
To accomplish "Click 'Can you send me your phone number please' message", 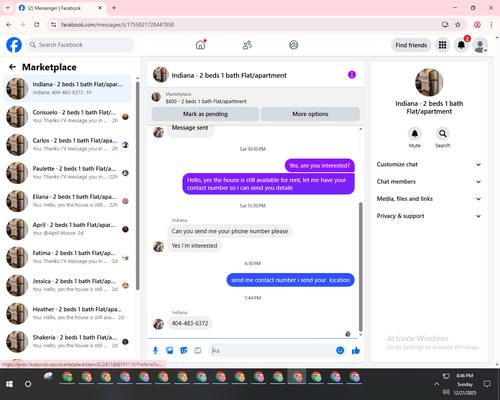I will point(230,231).
